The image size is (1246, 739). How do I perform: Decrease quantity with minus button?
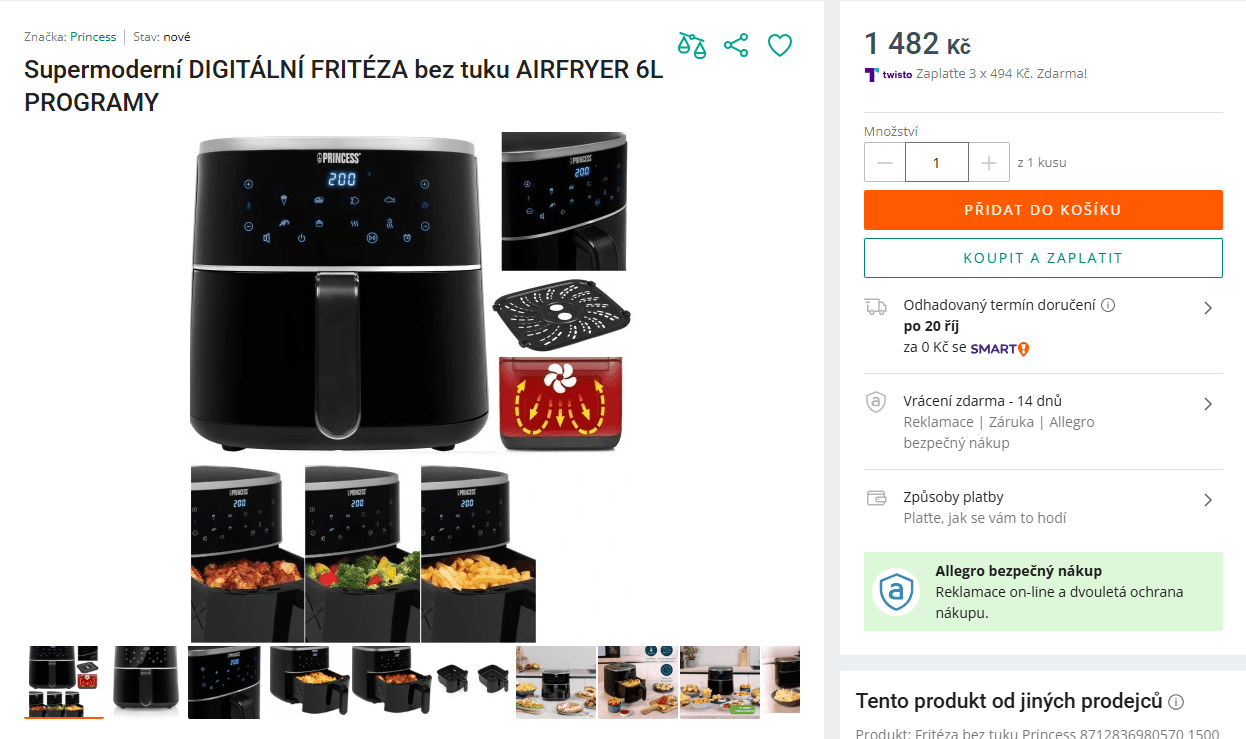tap(885, 162)
